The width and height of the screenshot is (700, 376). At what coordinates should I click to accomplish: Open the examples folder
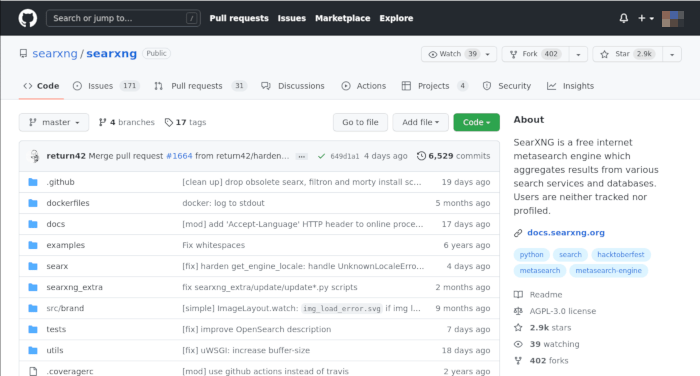point(66,245)
